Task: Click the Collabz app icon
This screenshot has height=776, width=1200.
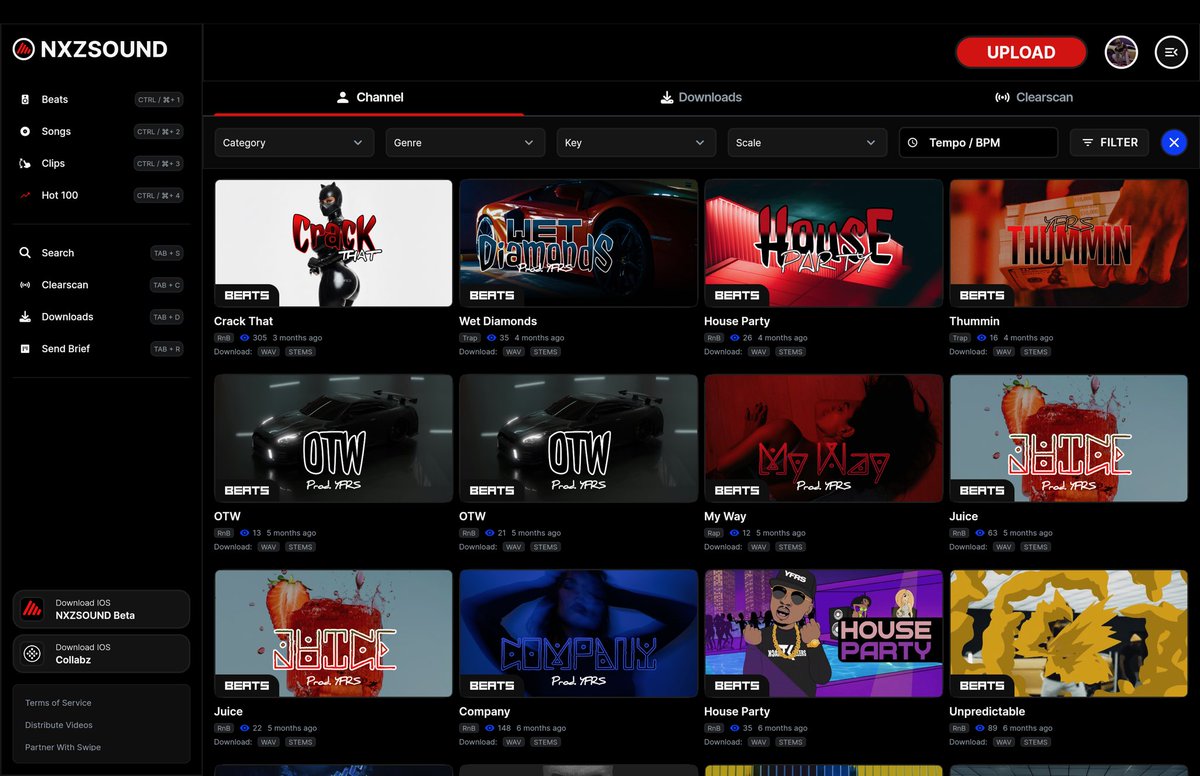Action: tap(33, 653)
